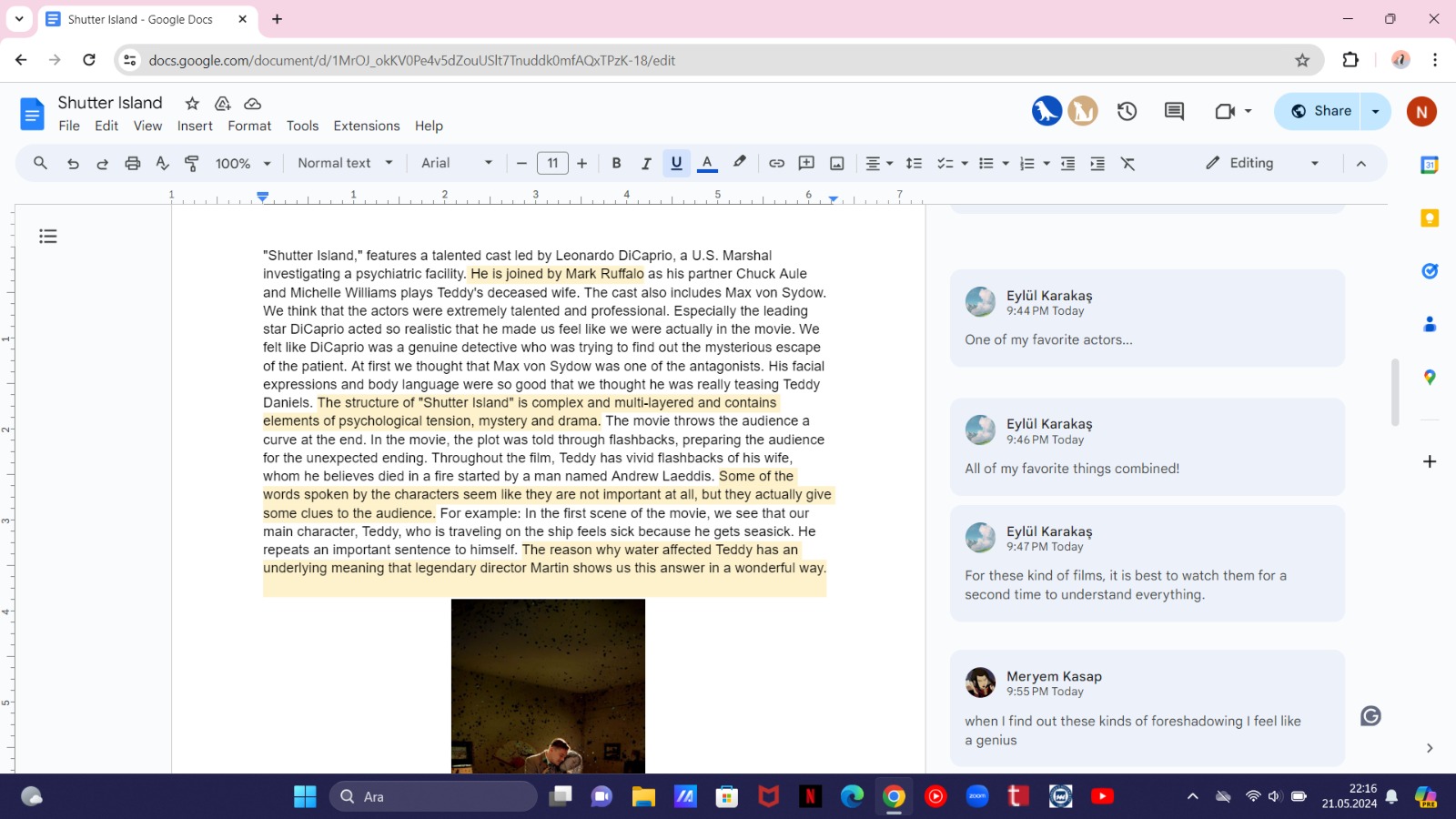Open Contacts side panel
Image resolution: width=1456 pixels, height=819 pixels.
[x=1430, y=324]
